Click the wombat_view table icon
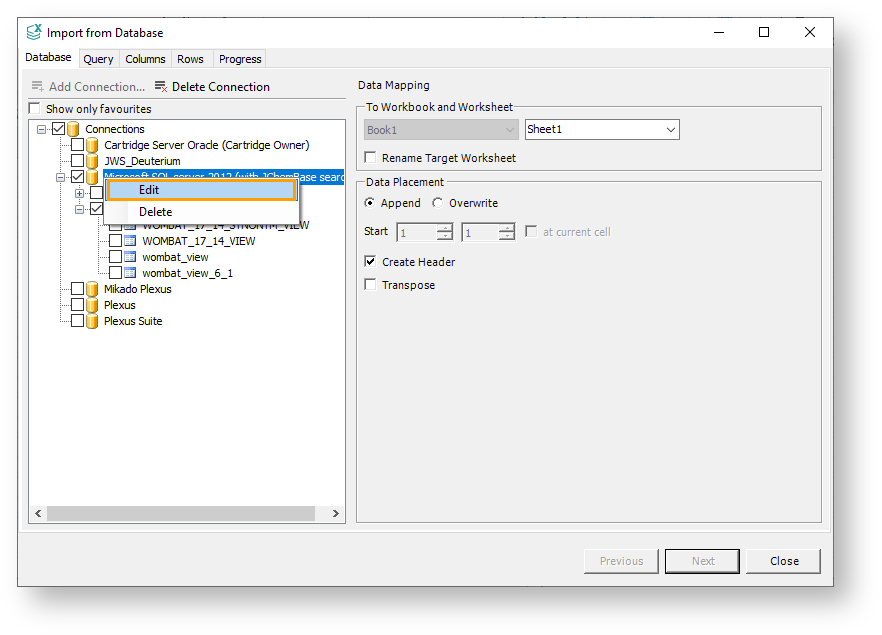 point(130,257)
